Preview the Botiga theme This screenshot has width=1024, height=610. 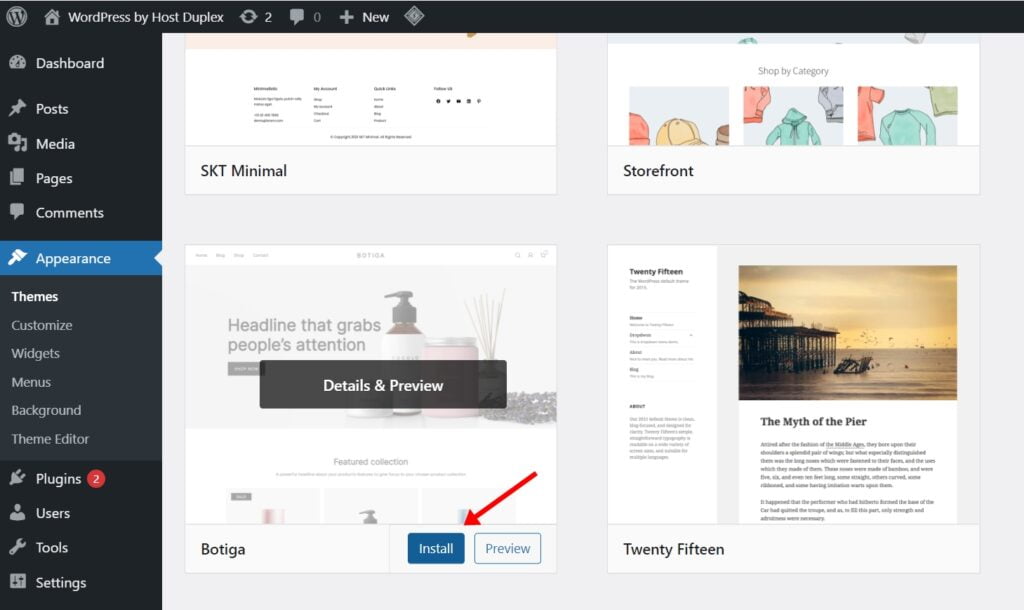(x=507, y=548)
